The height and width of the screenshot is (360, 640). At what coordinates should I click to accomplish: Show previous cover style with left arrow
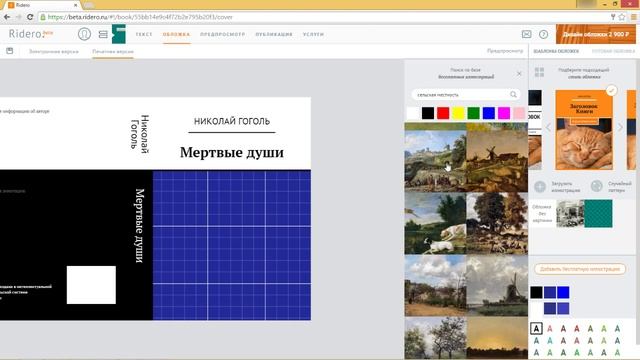548,127
